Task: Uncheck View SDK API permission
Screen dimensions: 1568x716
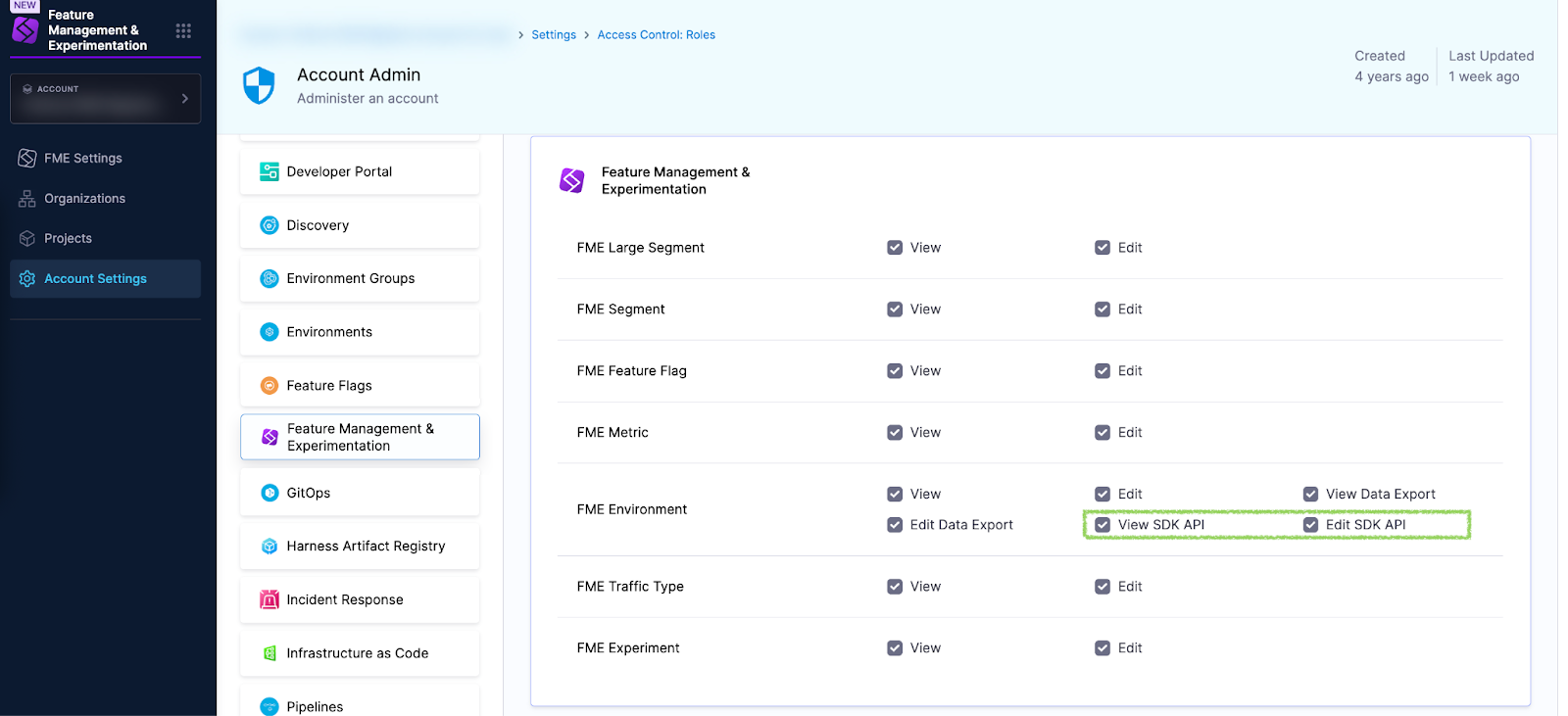Action: pyautogui.click(x=1102, y=525)
